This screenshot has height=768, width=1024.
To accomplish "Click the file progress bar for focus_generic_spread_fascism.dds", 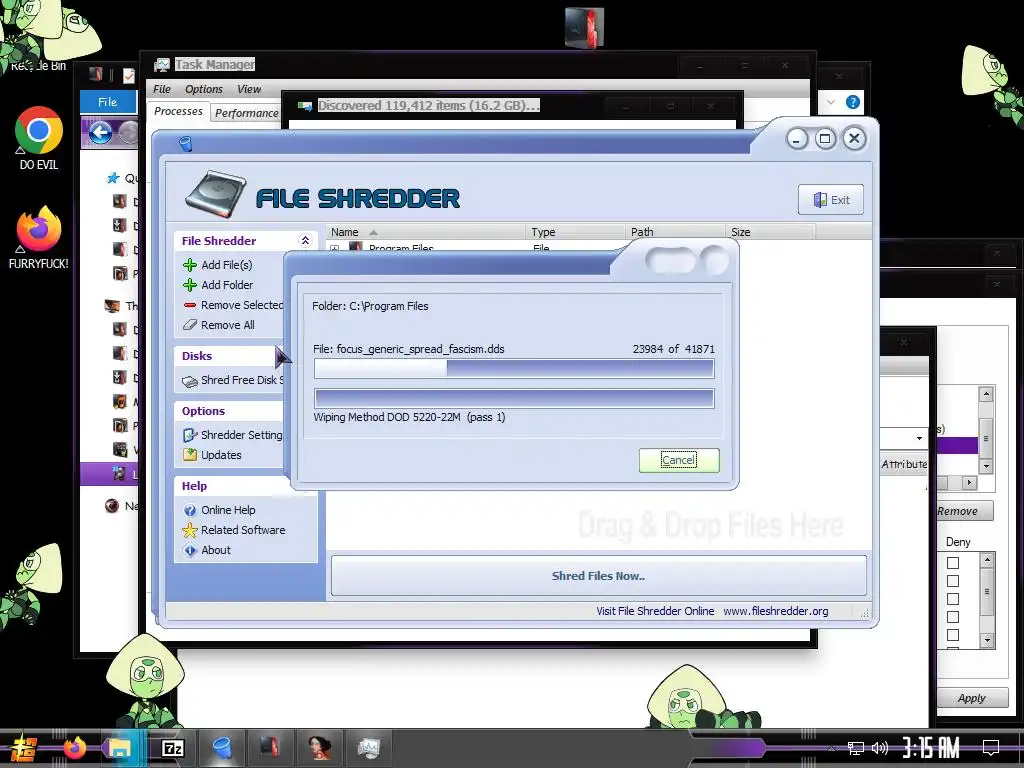I will coord(514,368).
